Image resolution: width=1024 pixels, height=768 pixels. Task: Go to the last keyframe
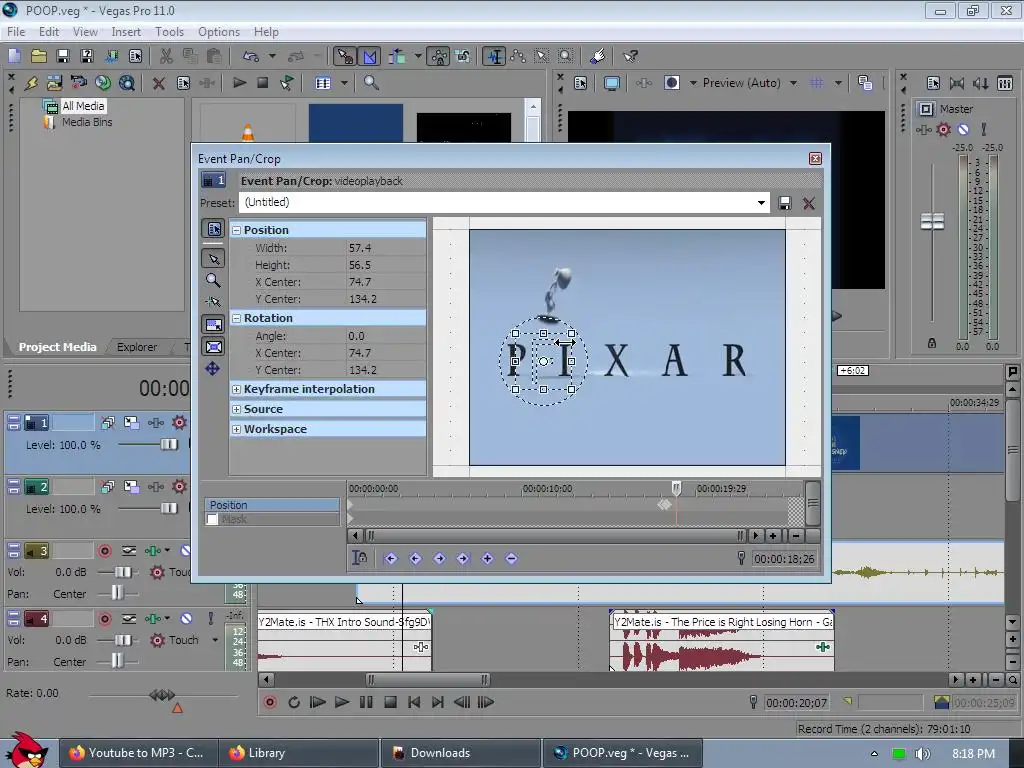coord(463,558)
